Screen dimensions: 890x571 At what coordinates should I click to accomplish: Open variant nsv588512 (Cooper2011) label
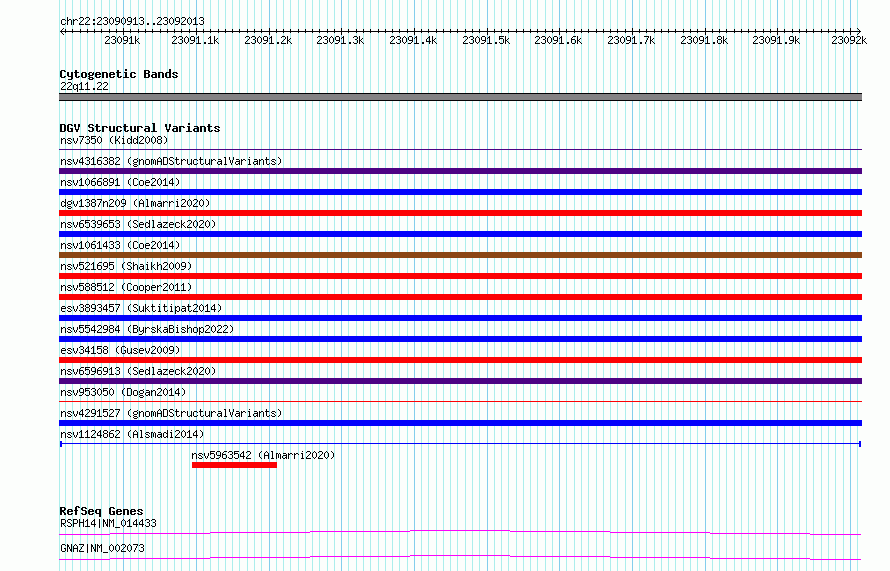tap(126, 287)
